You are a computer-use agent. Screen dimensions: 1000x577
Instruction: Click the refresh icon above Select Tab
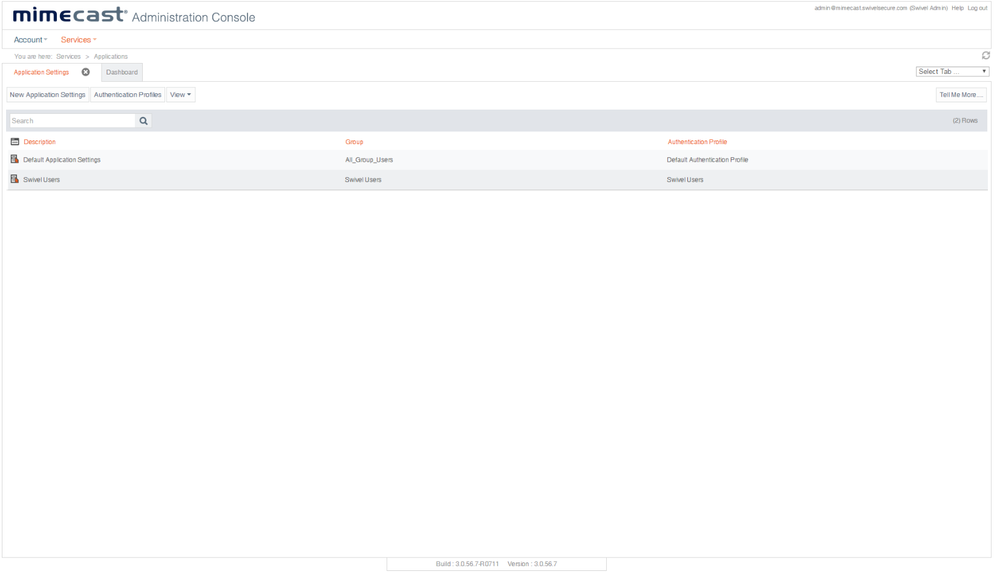tap(986, 57)
